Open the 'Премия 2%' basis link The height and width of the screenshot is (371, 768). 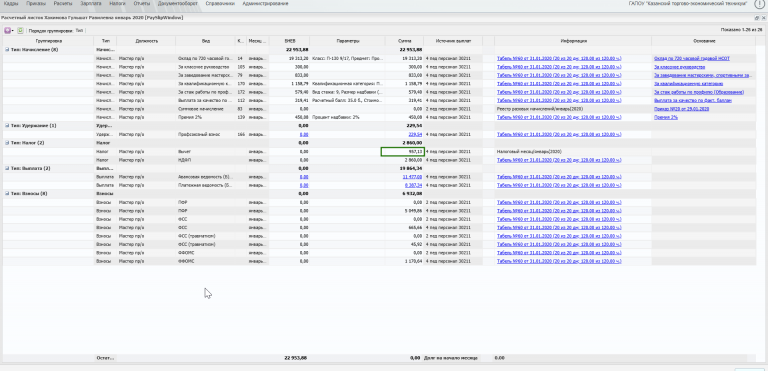click(x=666, y=118)
